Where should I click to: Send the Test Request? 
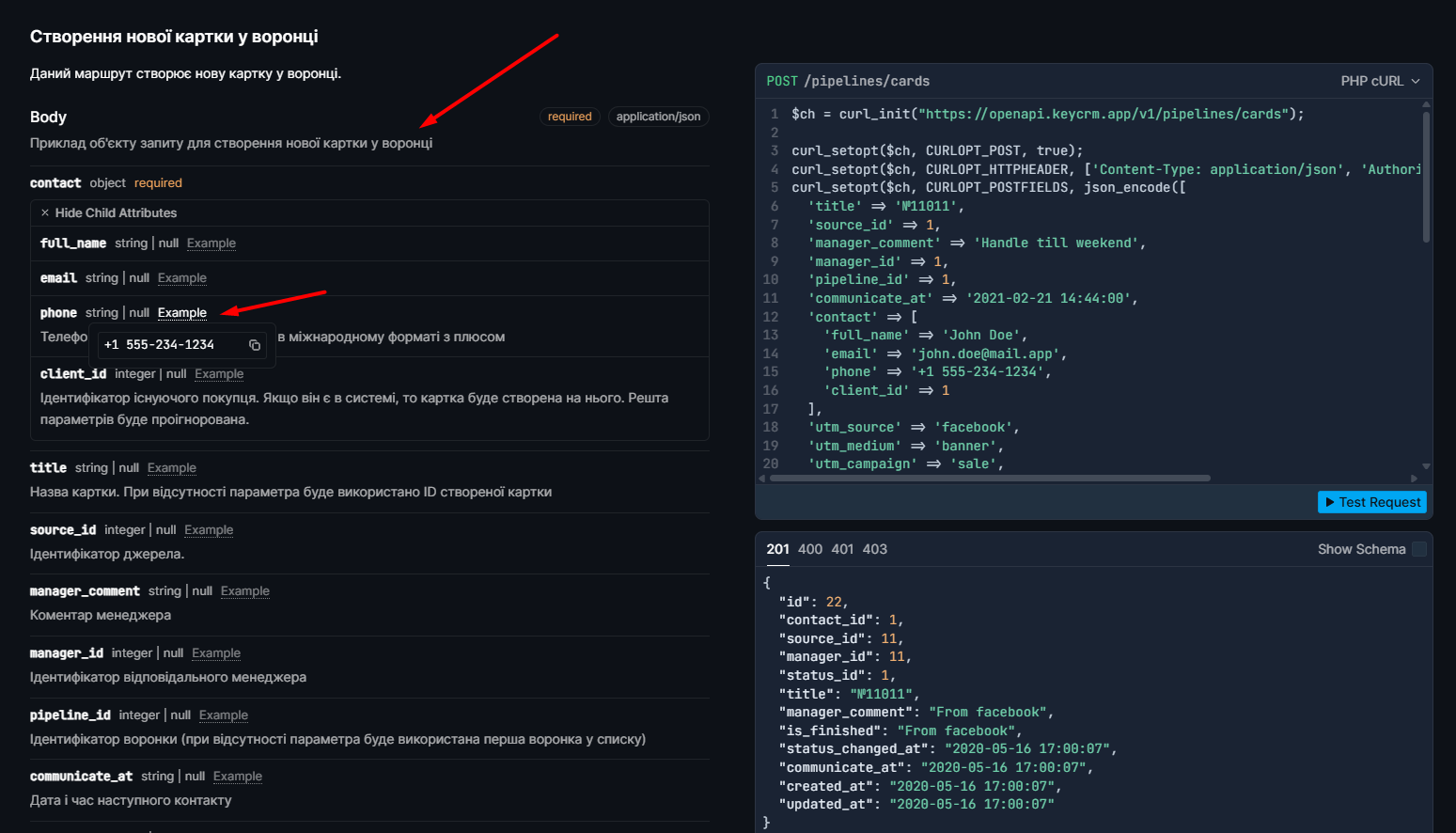[x=1371, y=503]
